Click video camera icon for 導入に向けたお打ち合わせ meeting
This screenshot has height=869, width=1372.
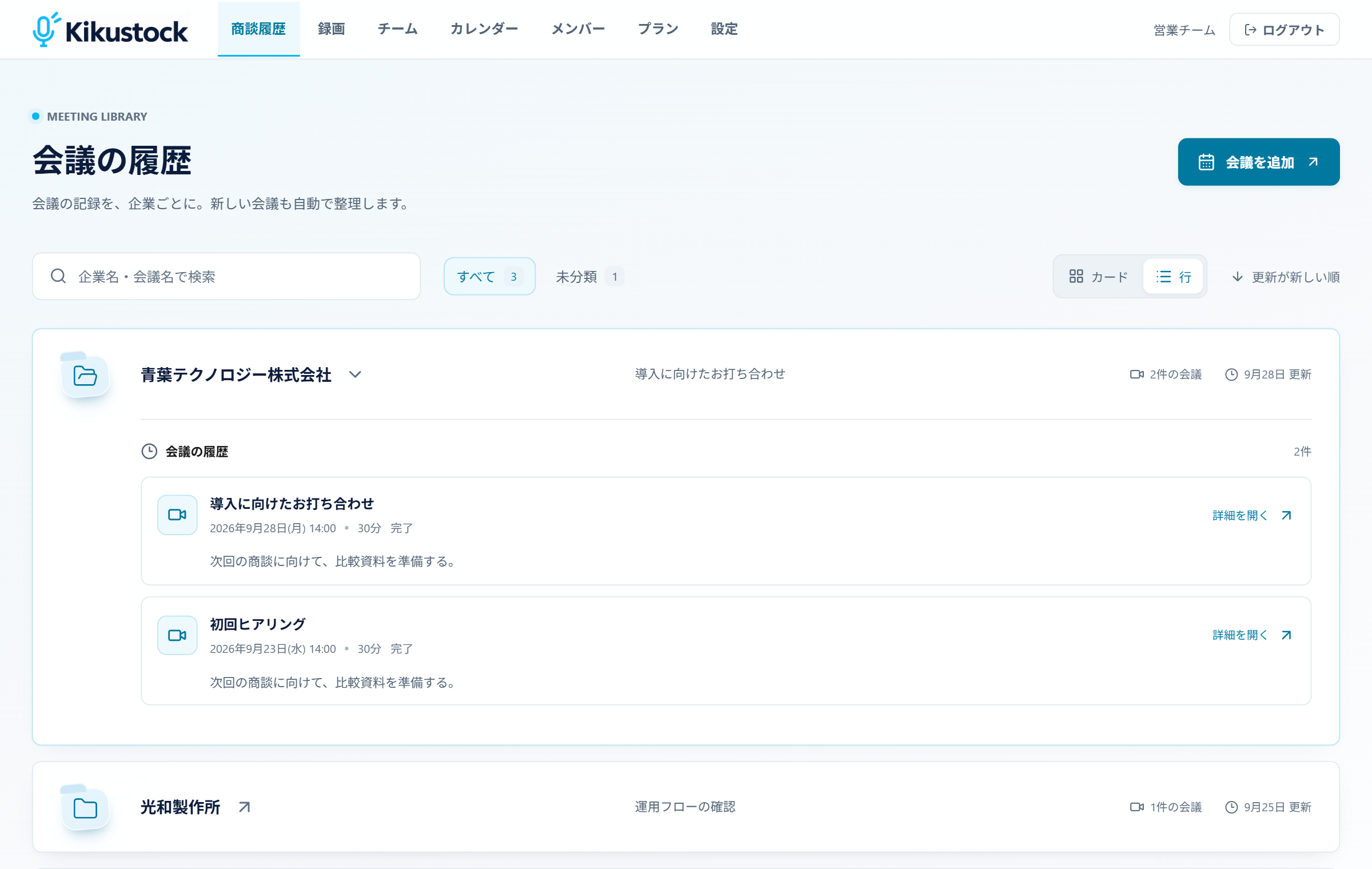[177, 515]
